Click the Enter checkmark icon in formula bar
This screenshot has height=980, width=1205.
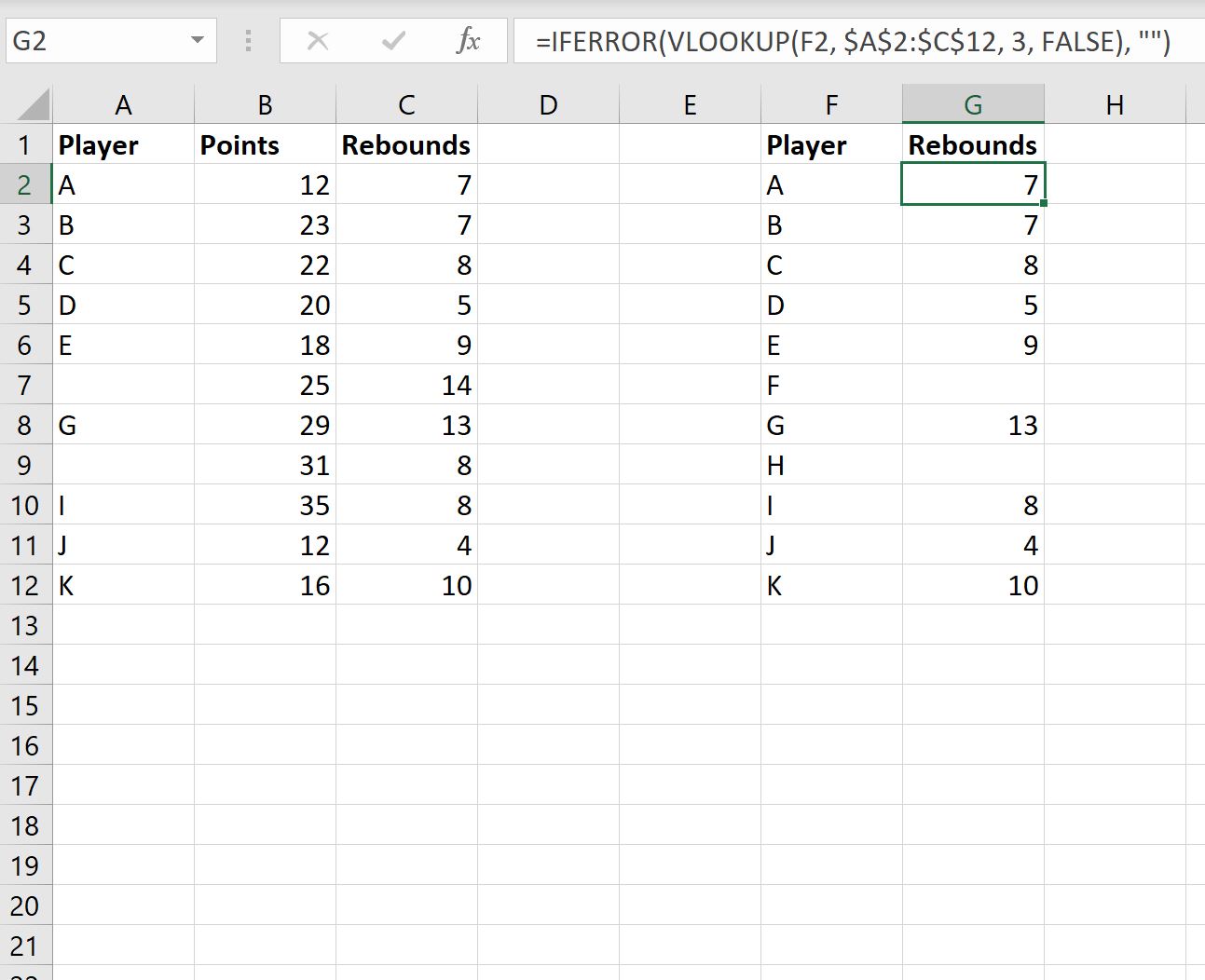pyautogui.click(x=392, y=41)
